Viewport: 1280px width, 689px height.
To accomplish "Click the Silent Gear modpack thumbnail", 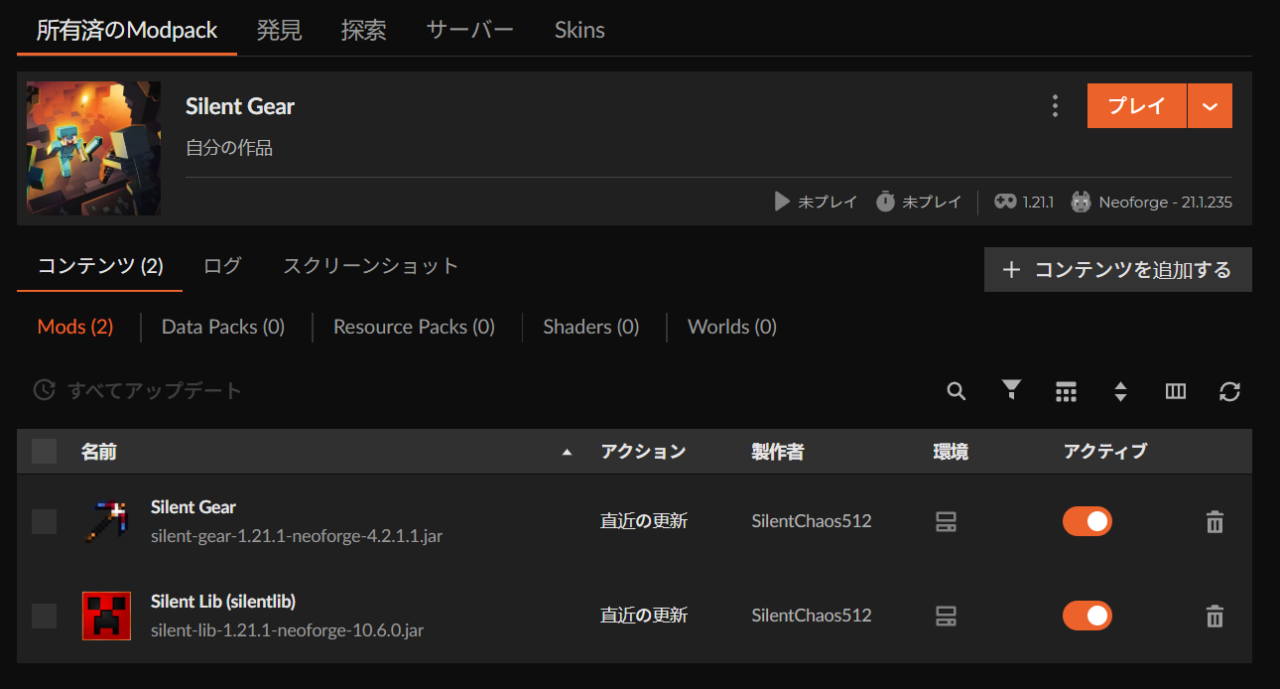I will (94, 148).
